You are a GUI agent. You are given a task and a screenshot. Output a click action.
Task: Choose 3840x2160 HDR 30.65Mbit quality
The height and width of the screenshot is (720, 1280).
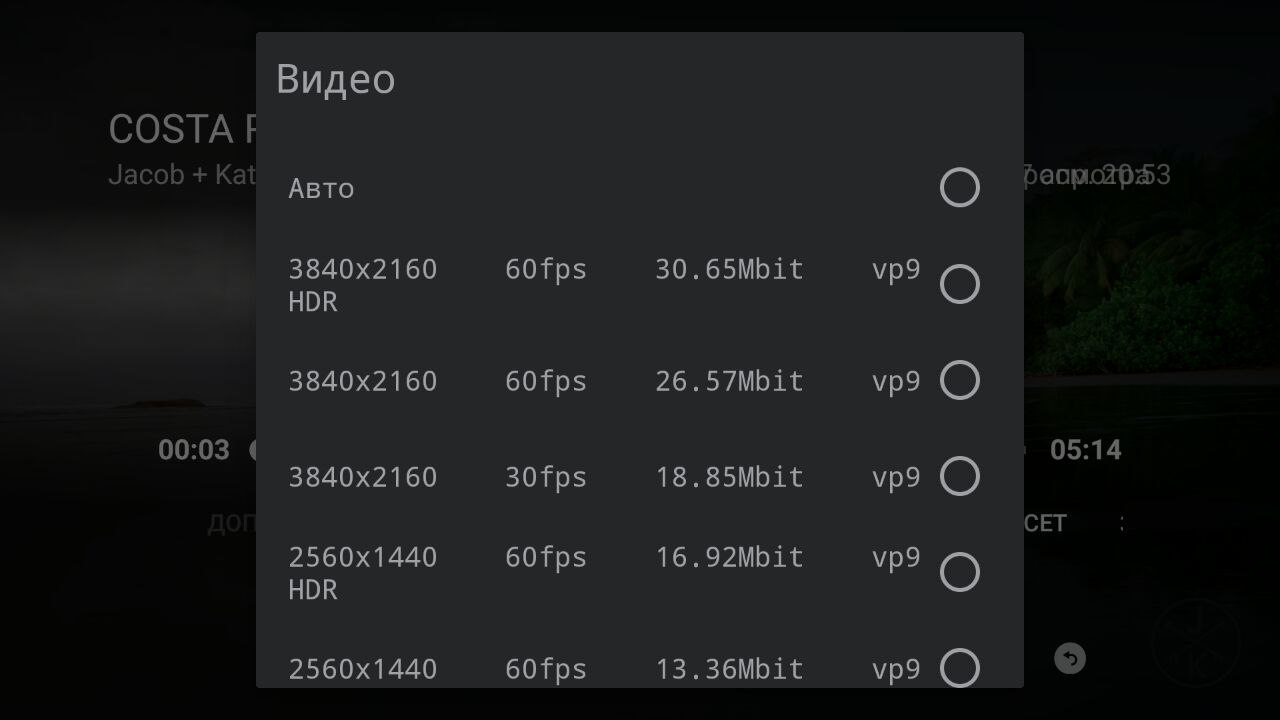640,284
